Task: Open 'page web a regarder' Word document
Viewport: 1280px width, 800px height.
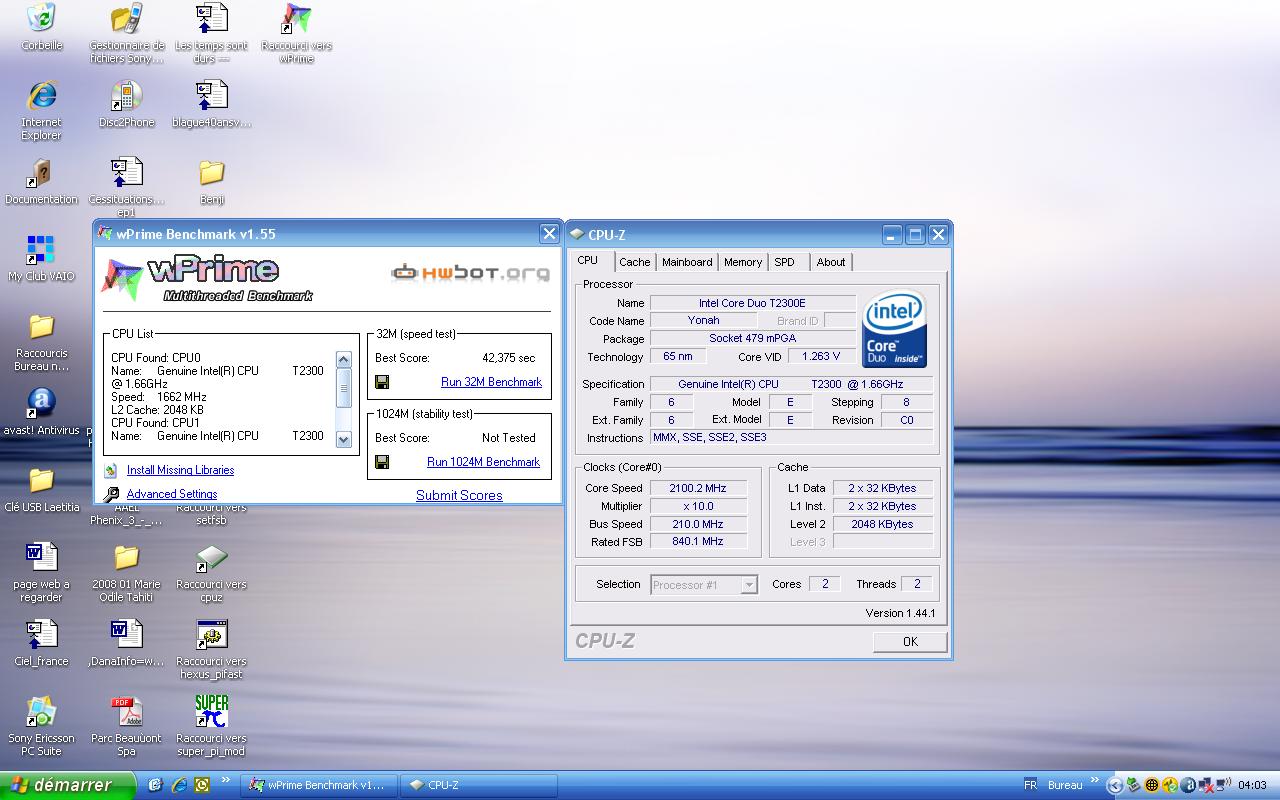Action: pyautogui.click(x=41, y=572)
